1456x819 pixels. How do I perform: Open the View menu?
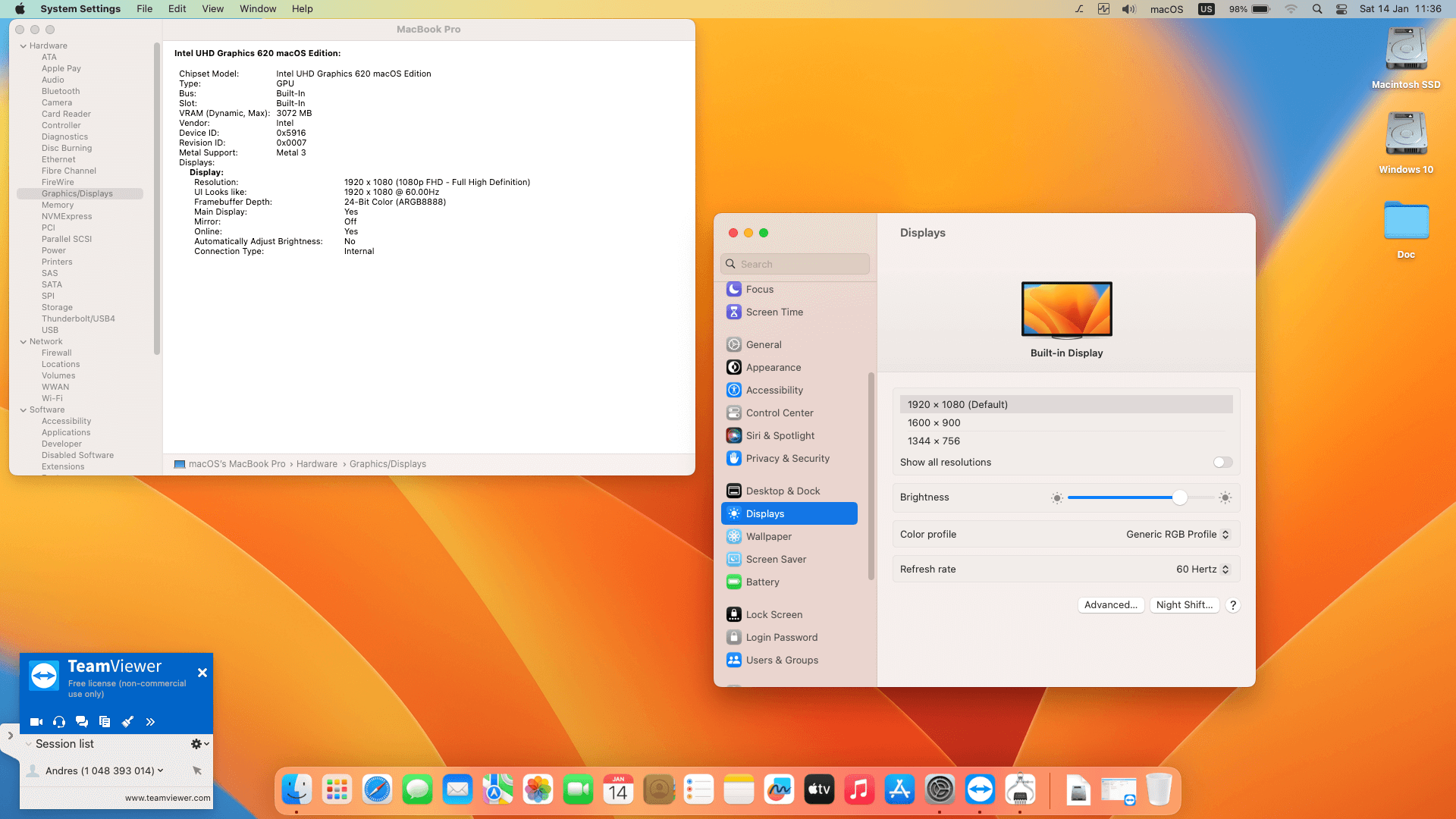pyautogui.click(x=212, y=9)
